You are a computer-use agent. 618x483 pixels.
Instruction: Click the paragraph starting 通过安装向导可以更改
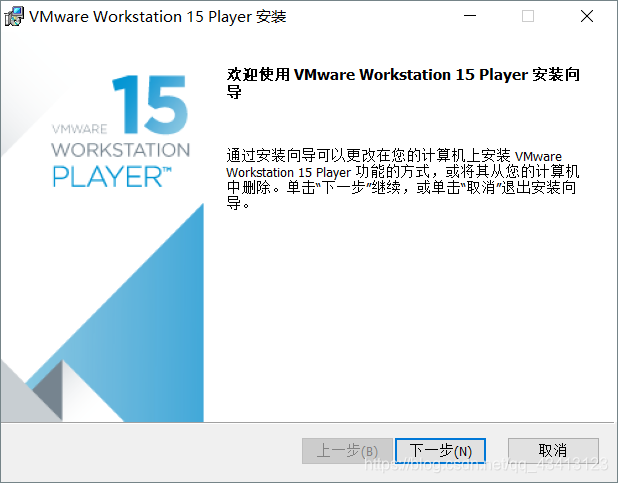[x=402, y=179]
